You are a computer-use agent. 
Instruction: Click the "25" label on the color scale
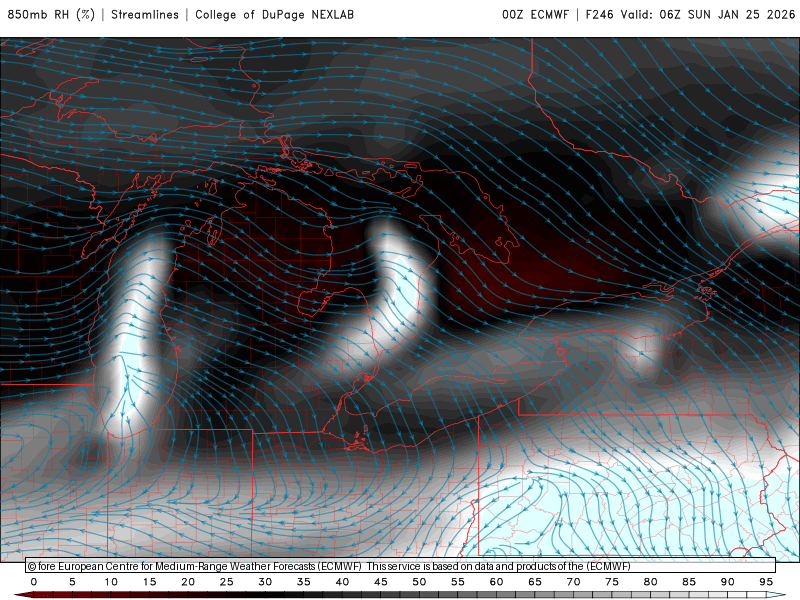pyautogui.click(x=227, y=582)
